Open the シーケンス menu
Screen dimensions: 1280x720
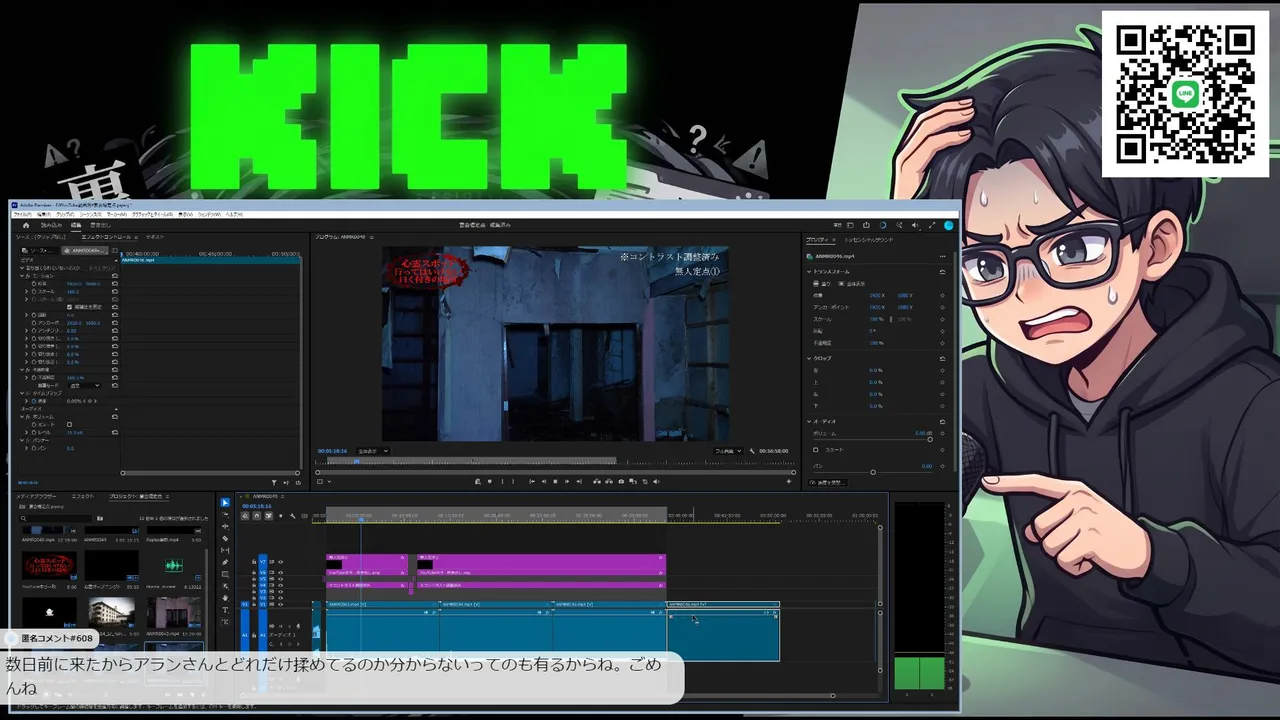(92, 214)
